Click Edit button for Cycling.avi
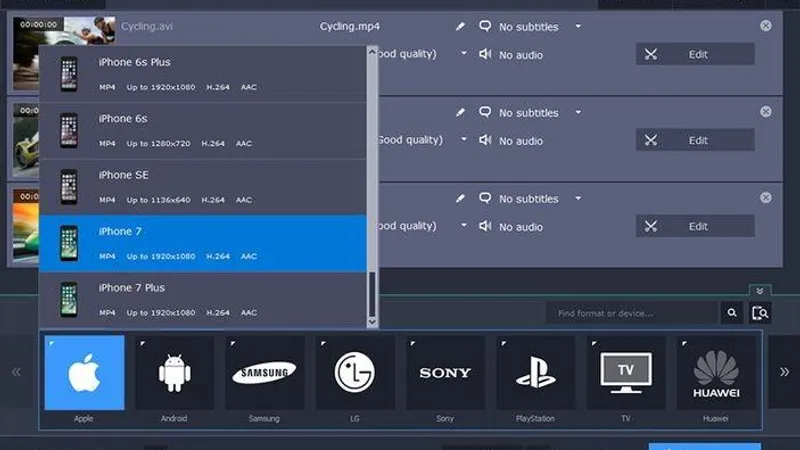Viewport: 800px width, 450px height. point(695,55)
